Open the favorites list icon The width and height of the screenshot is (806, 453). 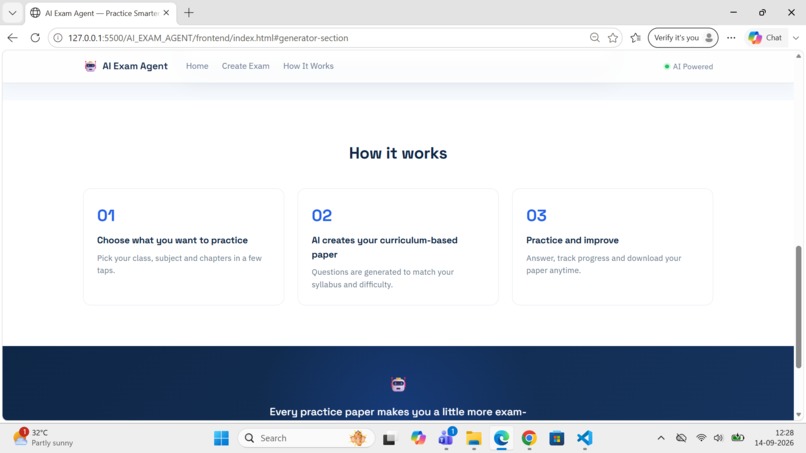pyautogui.click(x=635, y=38)
